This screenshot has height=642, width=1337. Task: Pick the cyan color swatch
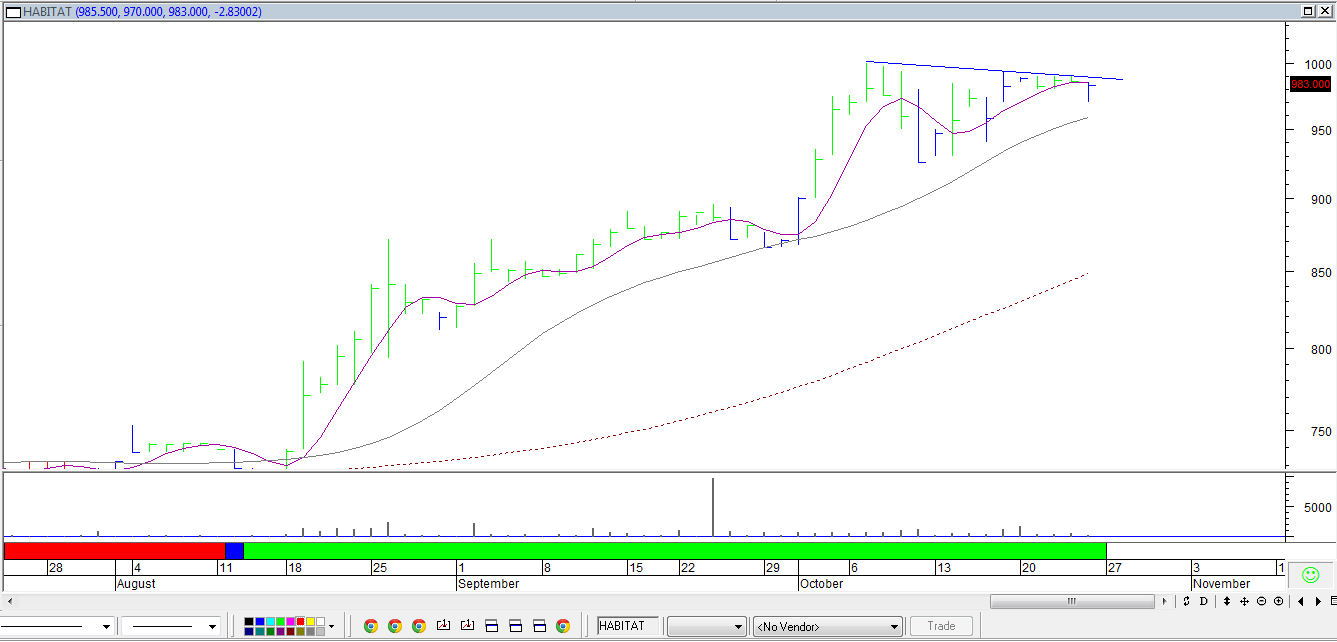271,621
